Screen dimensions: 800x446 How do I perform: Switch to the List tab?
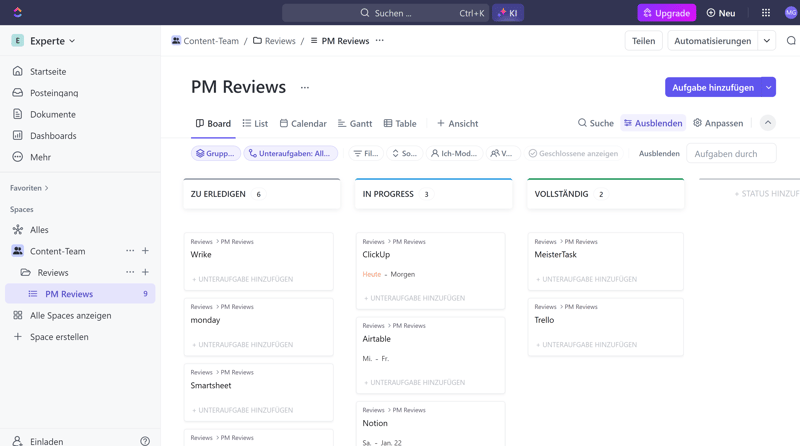[255, 123]
